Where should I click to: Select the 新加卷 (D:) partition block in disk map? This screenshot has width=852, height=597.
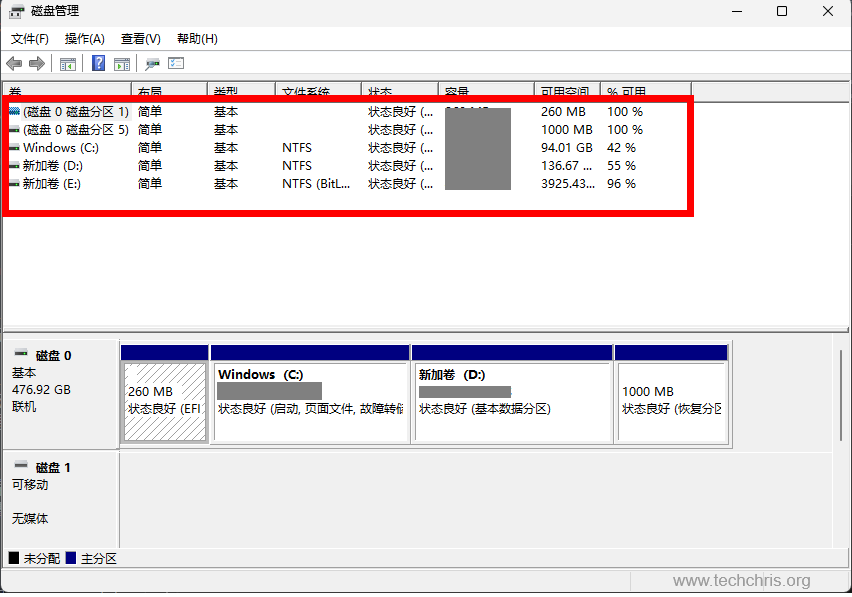512,401
